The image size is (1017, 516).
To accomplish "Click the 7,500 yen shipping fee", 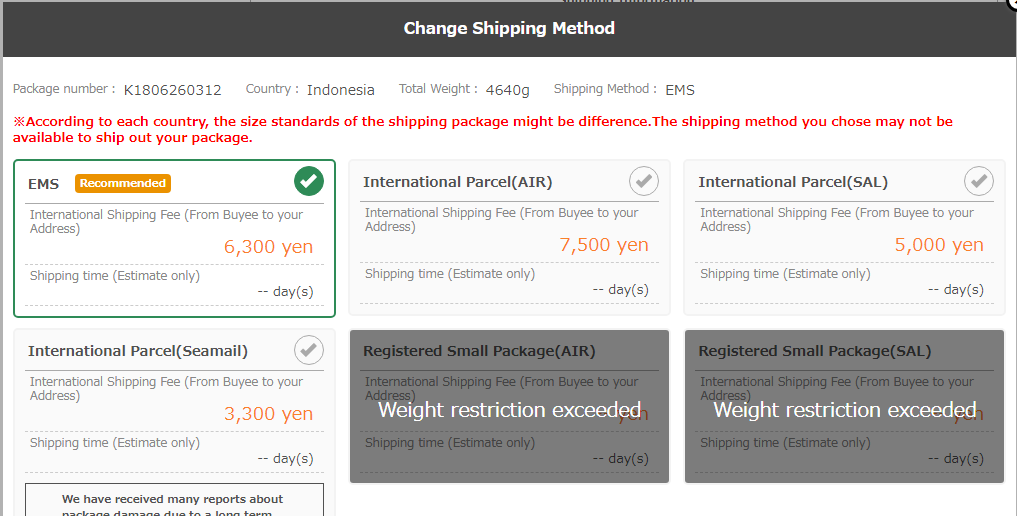I will [x=604, y=245].
